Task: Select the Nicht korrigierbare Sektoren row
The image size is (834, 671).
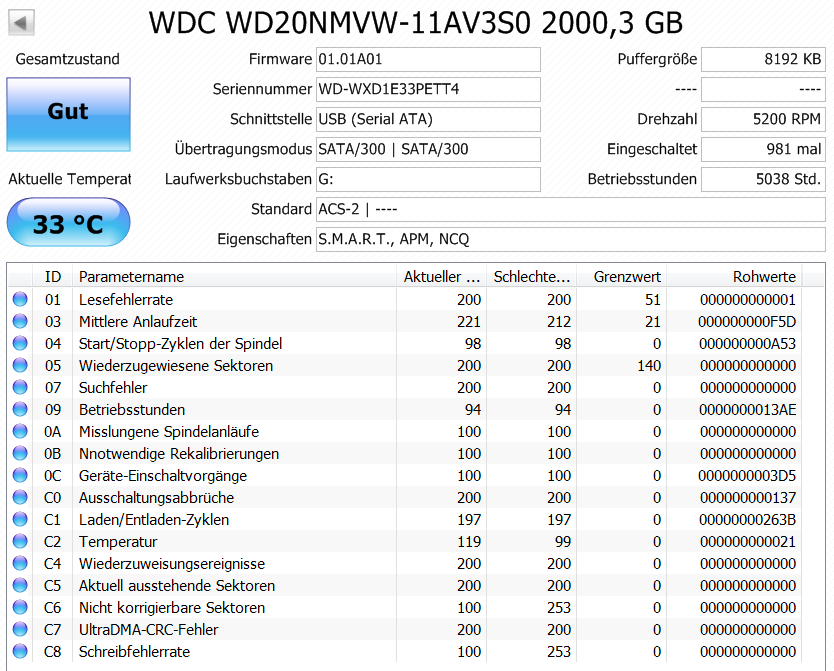Action: [406, 607]
